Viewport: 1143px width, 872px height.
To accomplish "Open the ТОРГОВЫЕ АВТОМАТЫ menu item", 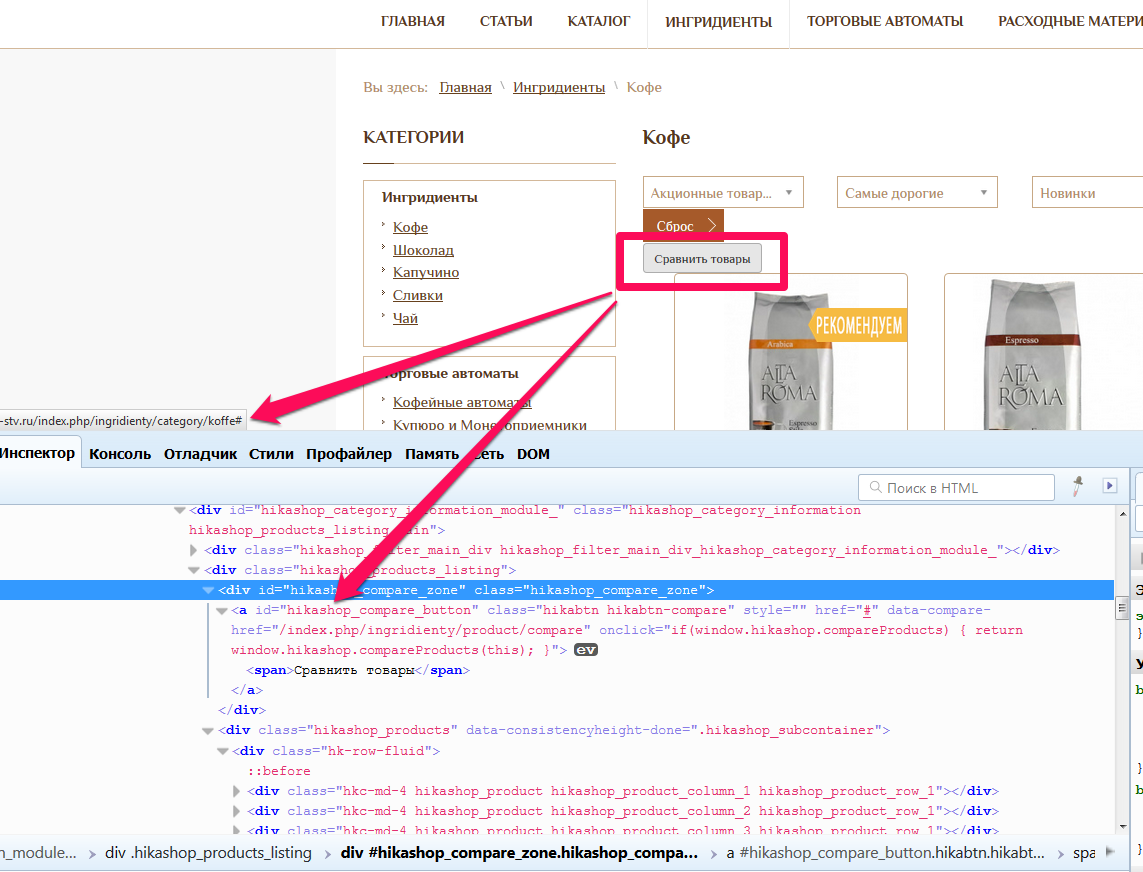I will point(885,21).
